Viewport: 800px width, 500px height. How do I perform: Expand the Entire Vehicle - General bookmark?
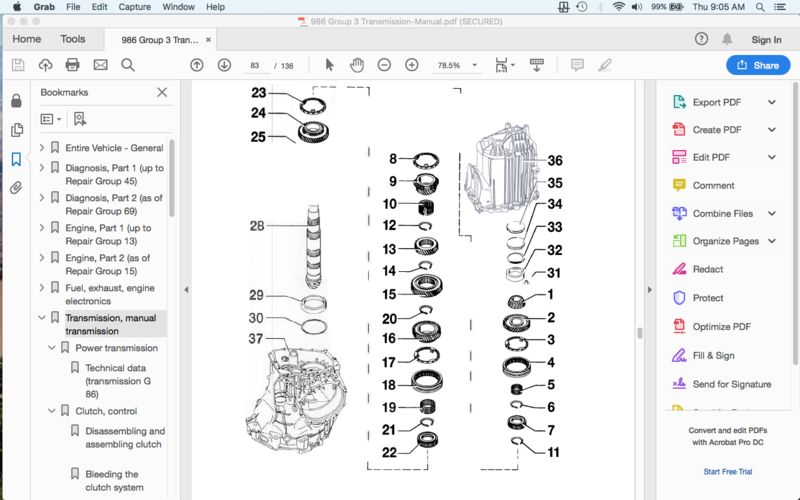42,148
